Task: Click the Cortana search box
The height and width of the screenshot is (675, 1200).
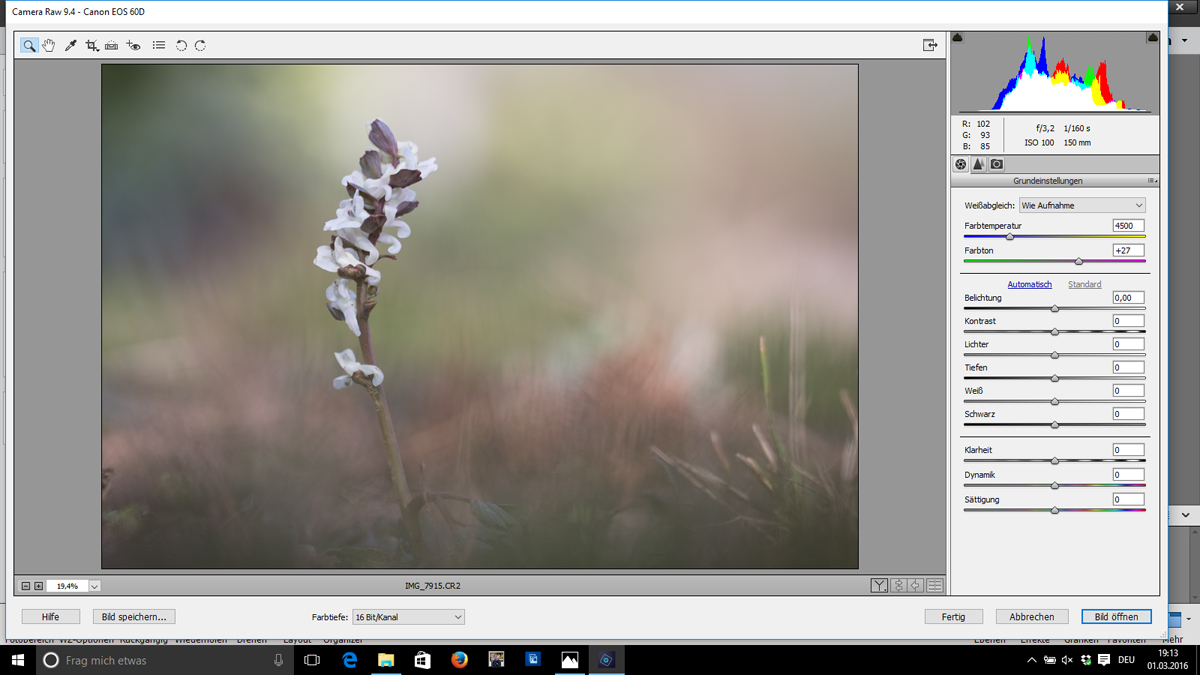Action: [165, 660]
